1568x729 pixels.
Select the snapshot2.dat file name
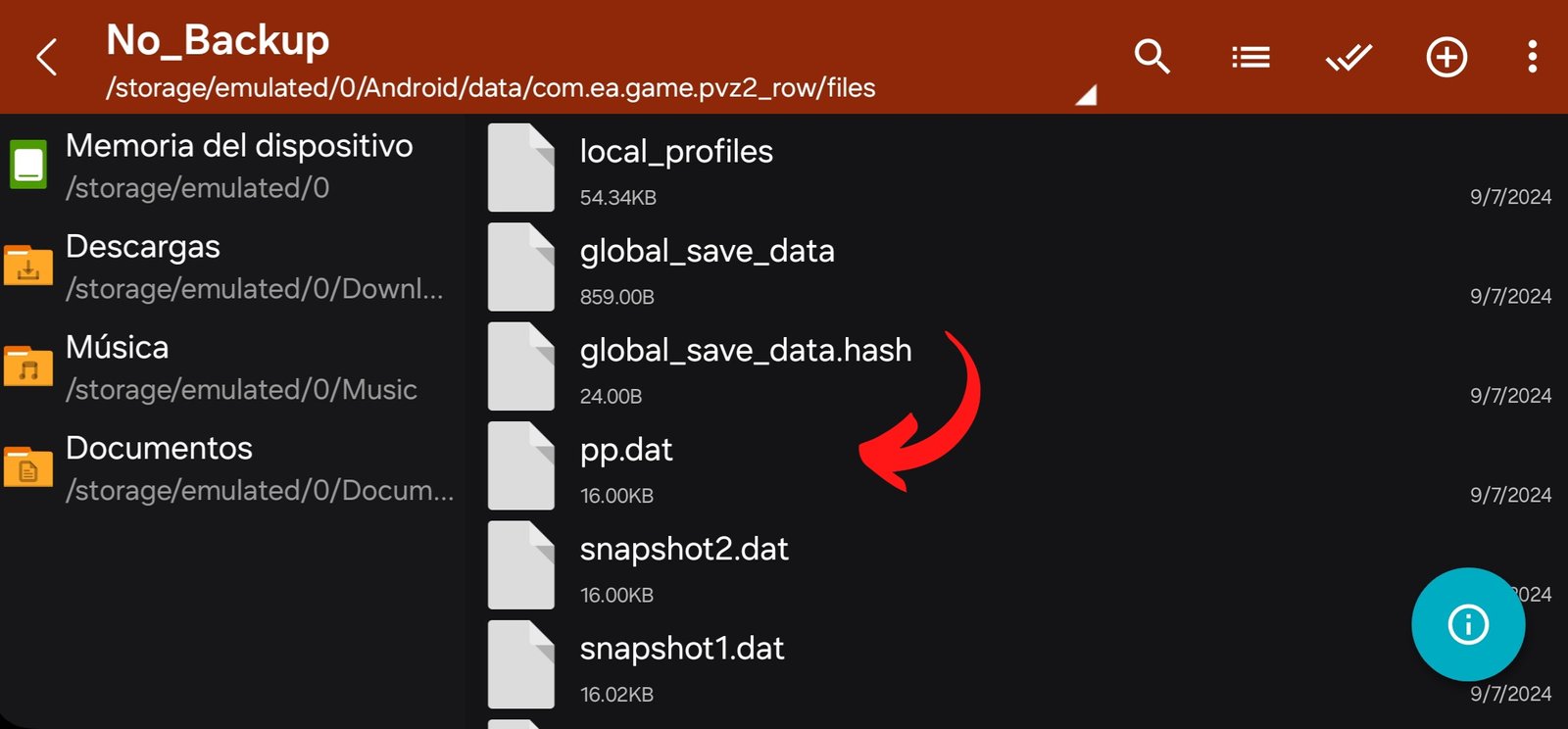click(684, 550)
